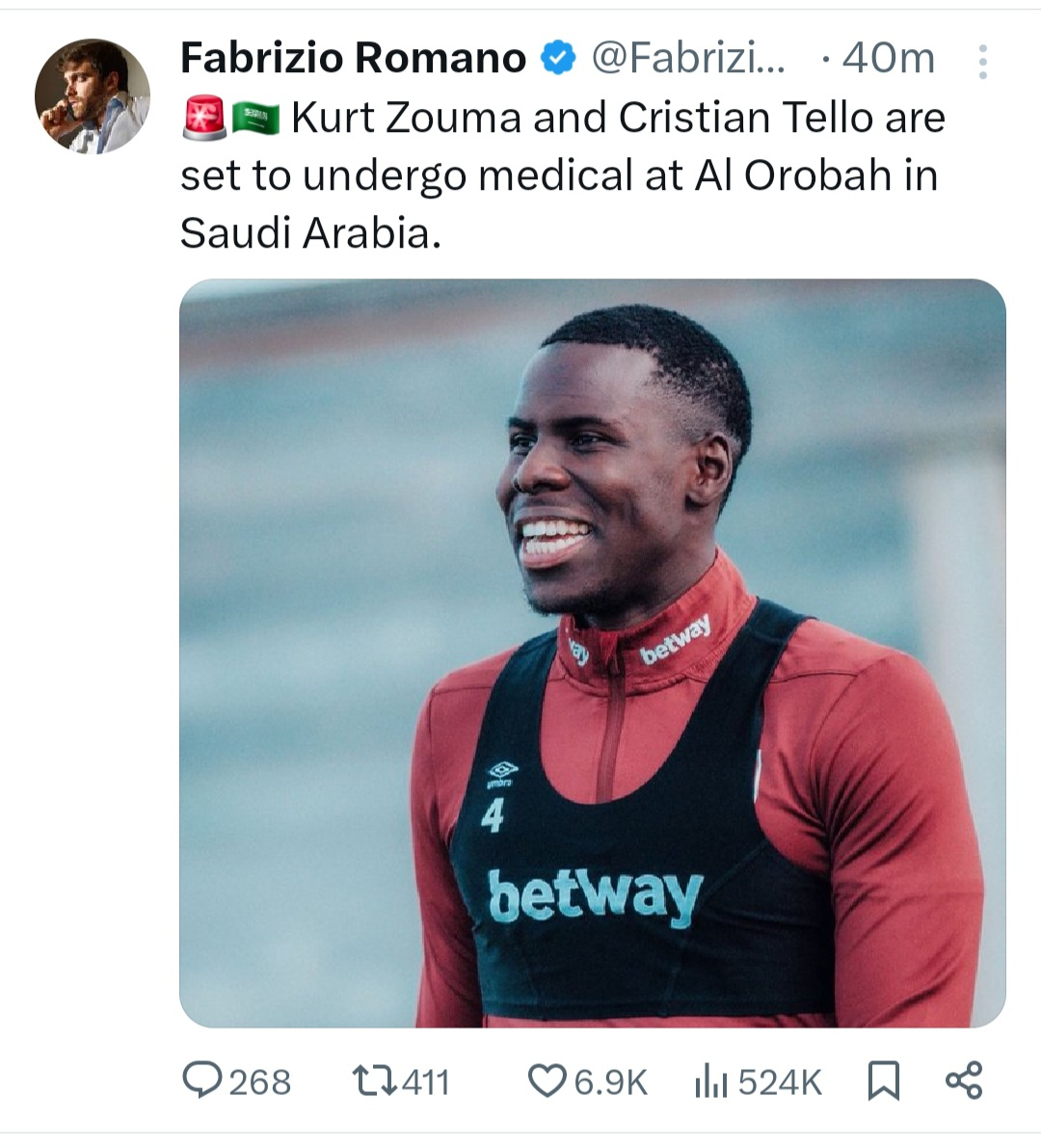Click the @Fabrizi... username handle
Viewport: 1041px width, 1148px height.
tap(687, 59)
